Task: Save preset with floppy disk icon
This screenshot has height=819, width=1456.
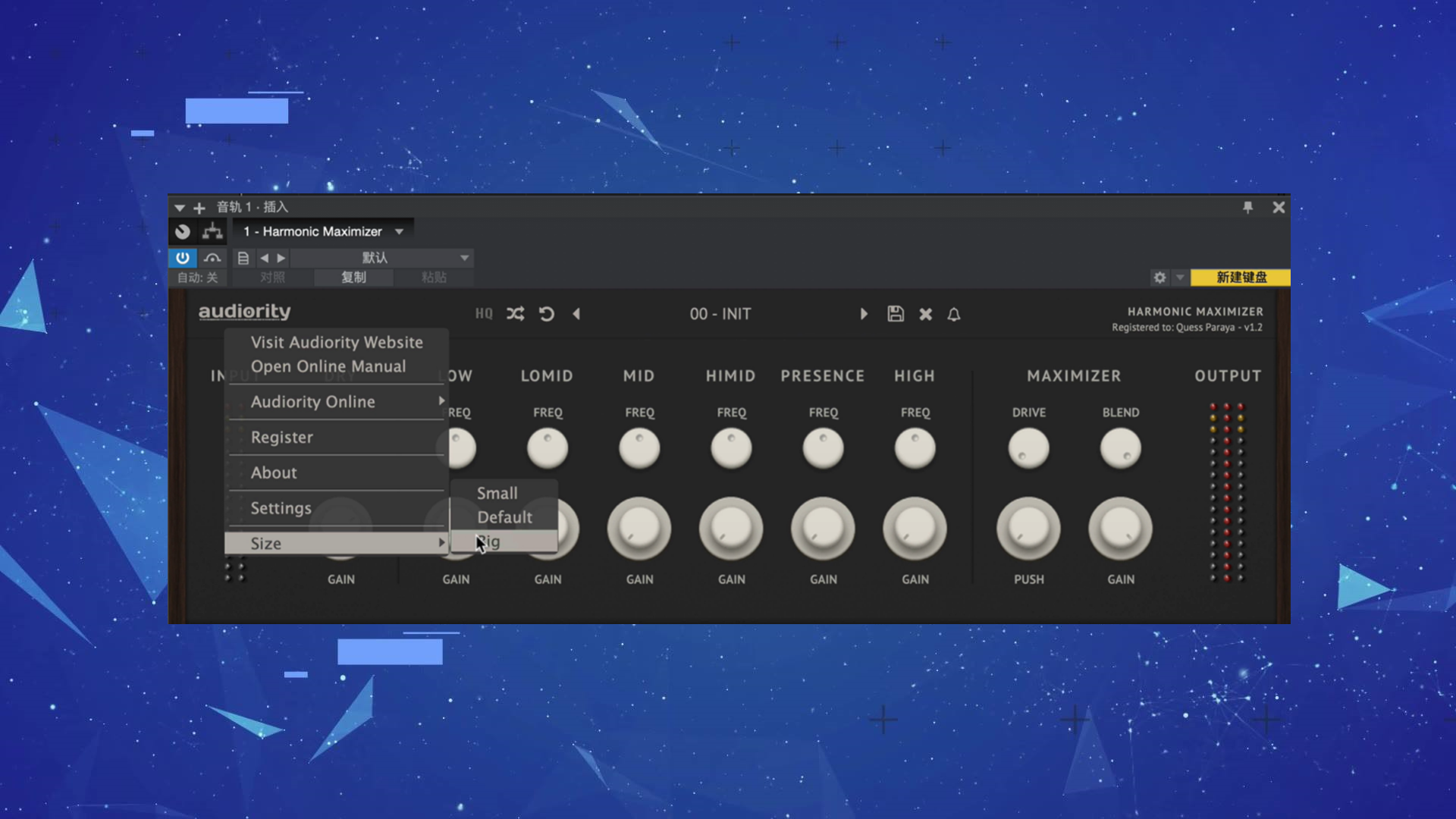Action: (896, 314)
